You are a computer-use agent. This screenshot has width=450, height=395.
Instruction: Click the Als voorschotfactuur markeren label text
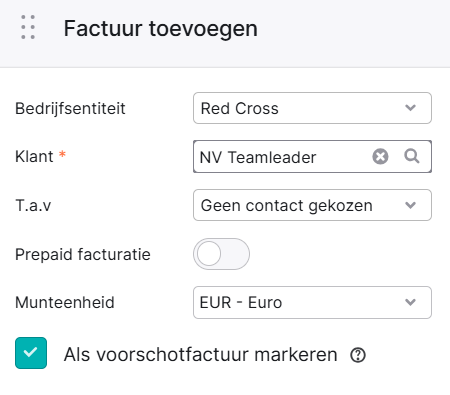pos(201,354)
